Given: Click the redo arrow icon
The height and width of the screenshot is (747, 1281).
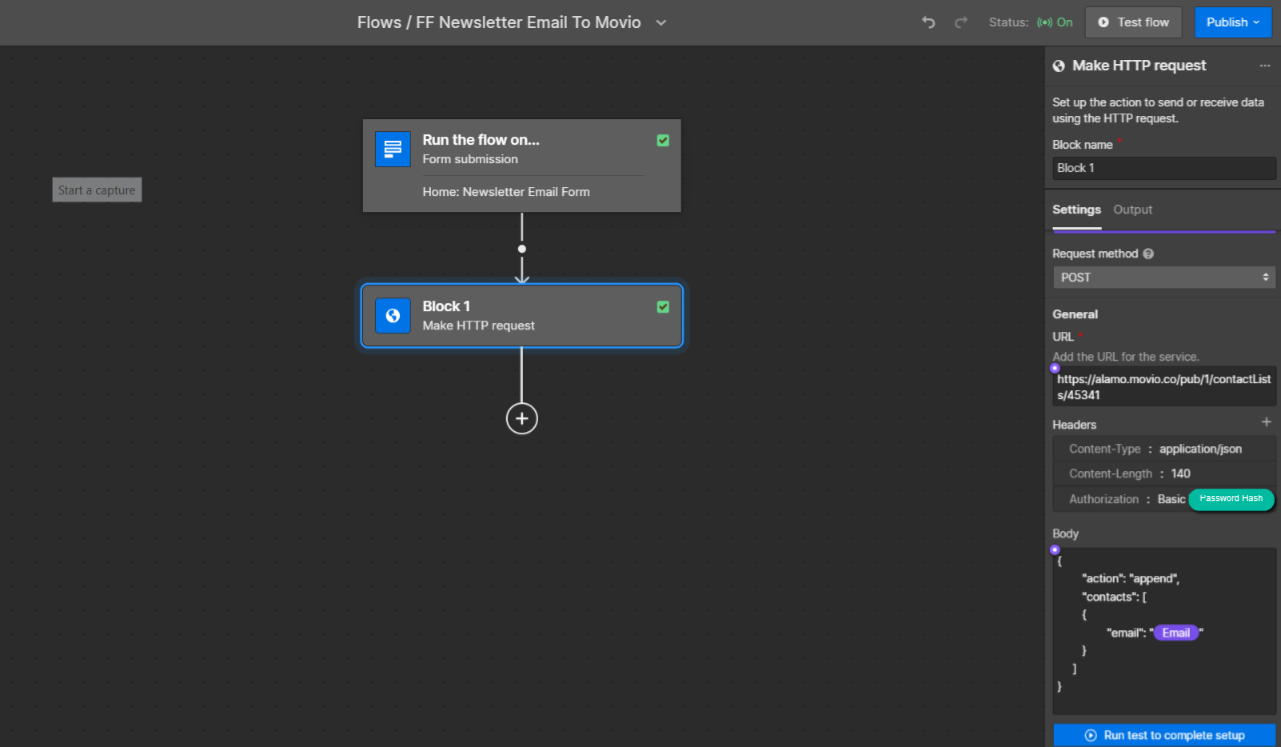Looking at the screenshot, I should pyautogui.click(x=961, y=22).
